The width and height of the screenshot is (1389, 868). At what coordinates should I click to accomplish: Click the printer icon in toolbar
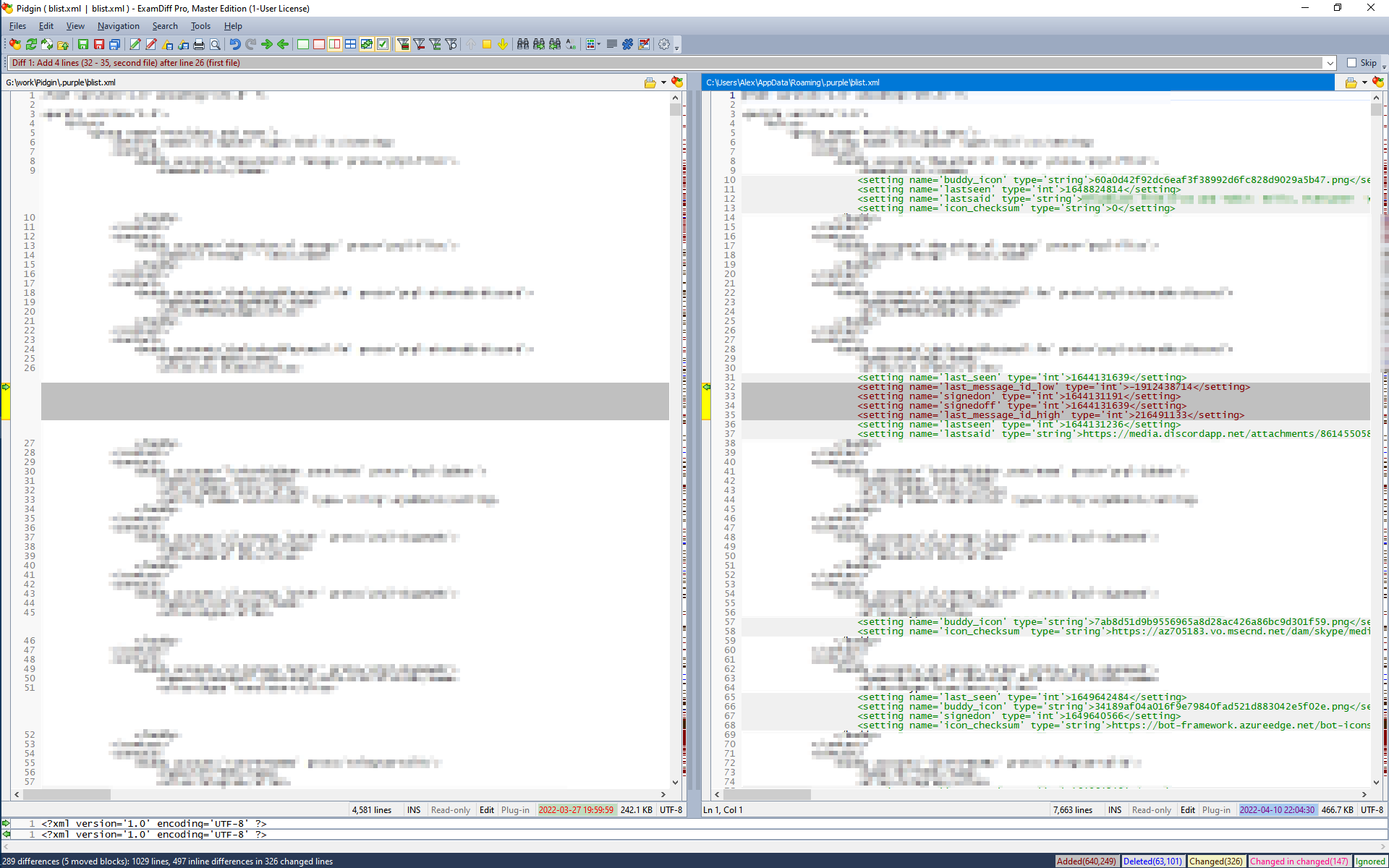click(x=199, y=44)
